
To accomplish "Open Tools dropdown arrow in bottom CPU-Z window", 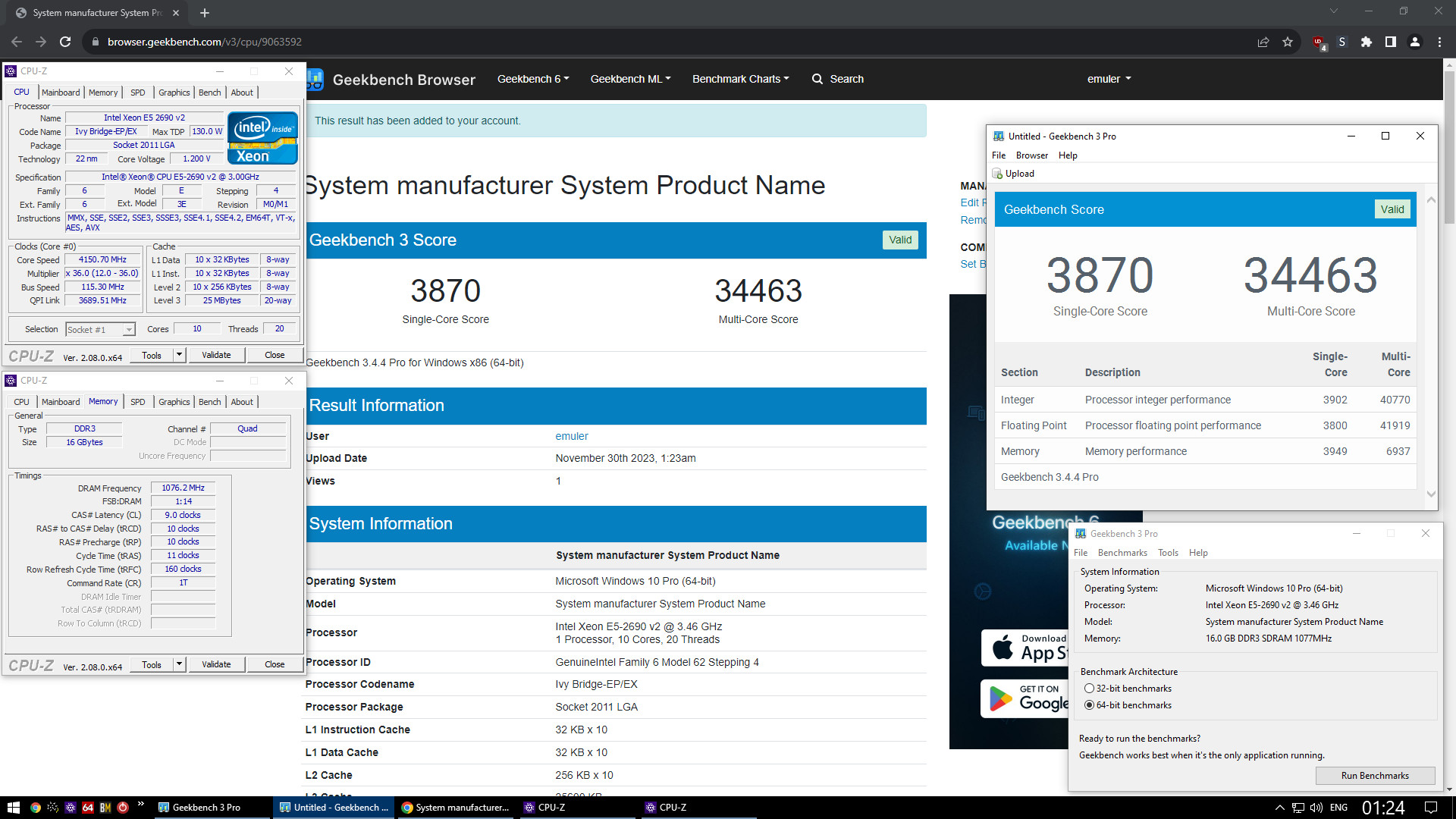I will [180, 664].
